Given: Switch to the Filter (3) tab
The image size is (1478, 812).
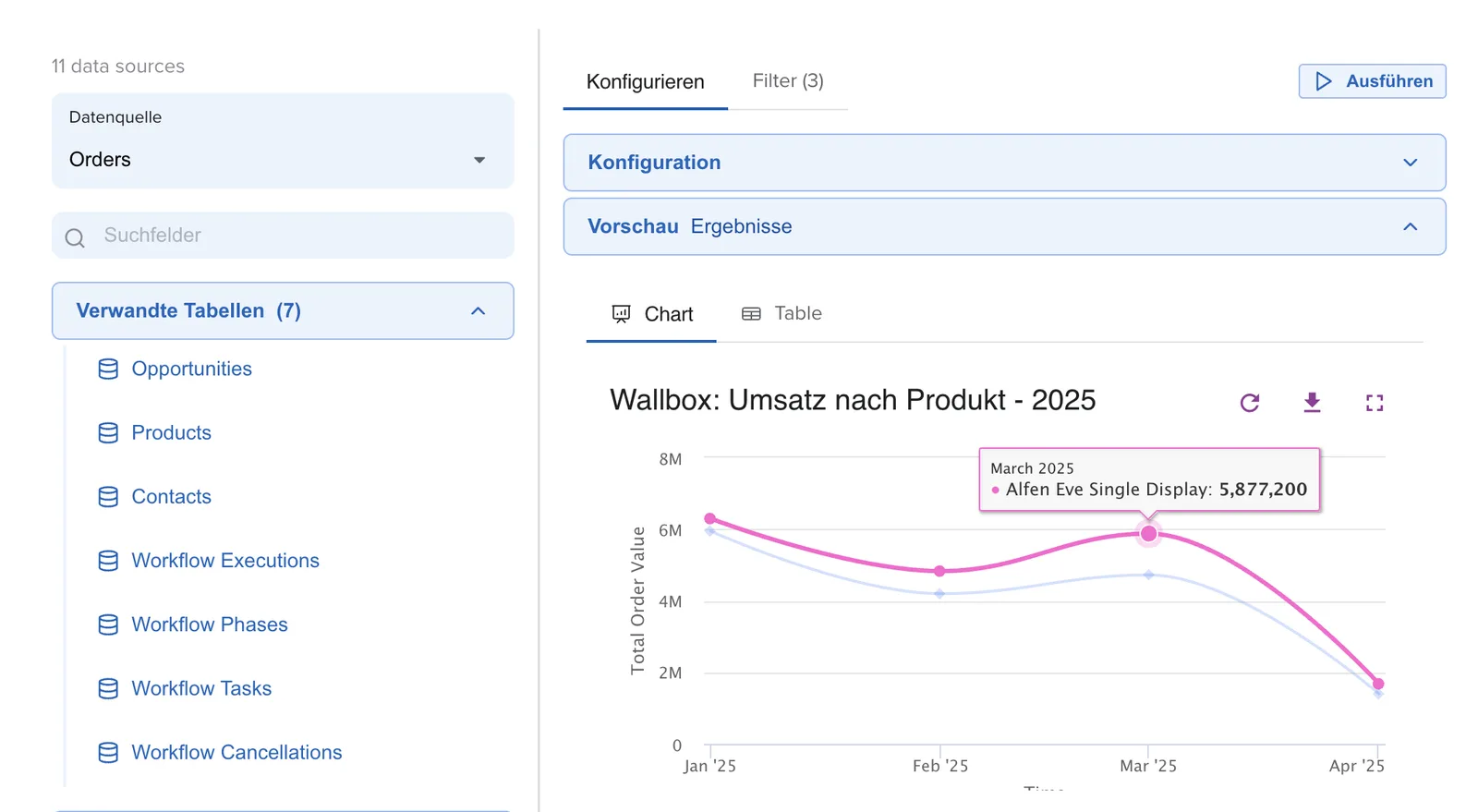Looking at the screenshot, I should (x=788, y=81).
